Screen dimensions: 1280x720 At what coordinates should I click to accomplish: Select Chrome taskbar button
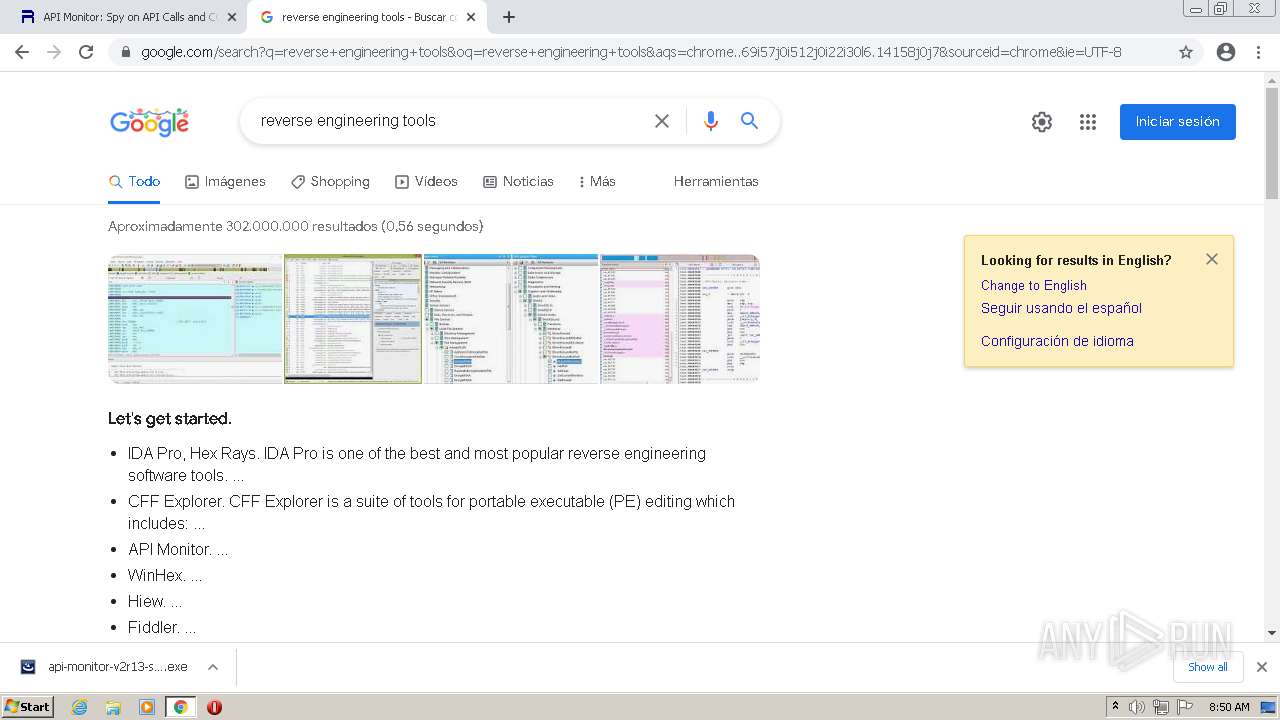(x=181, y=707)
